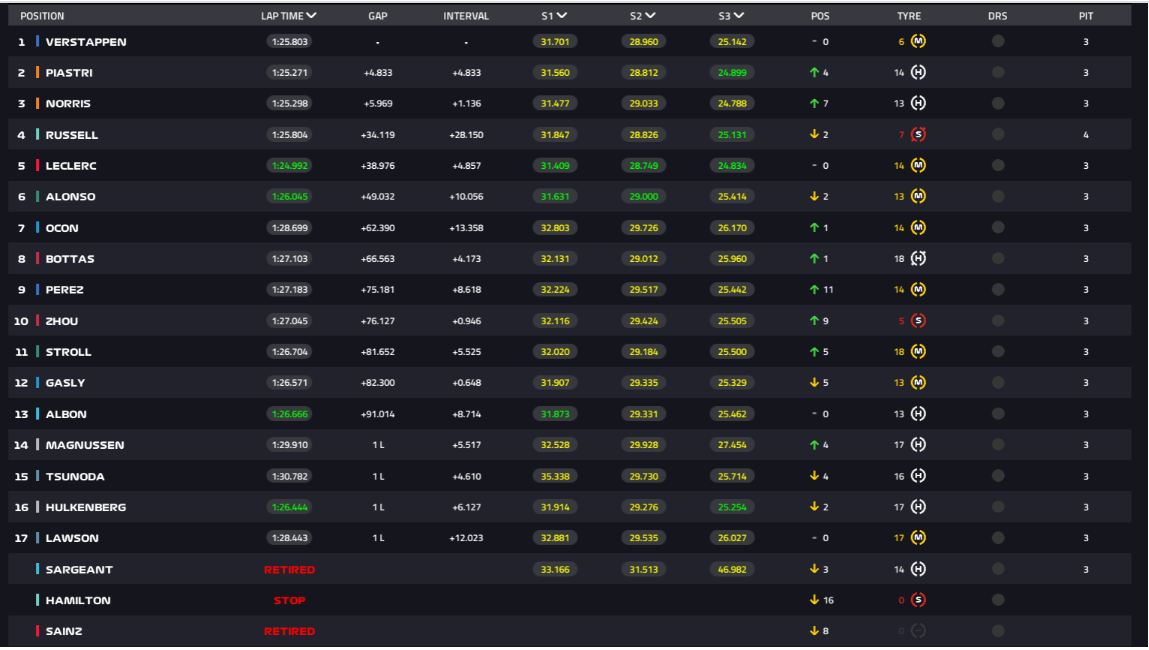The width and height of the screenshot is (1149, 650).
Task: Click Hamilton's soft tyre icon
Action: pos(918,600)
